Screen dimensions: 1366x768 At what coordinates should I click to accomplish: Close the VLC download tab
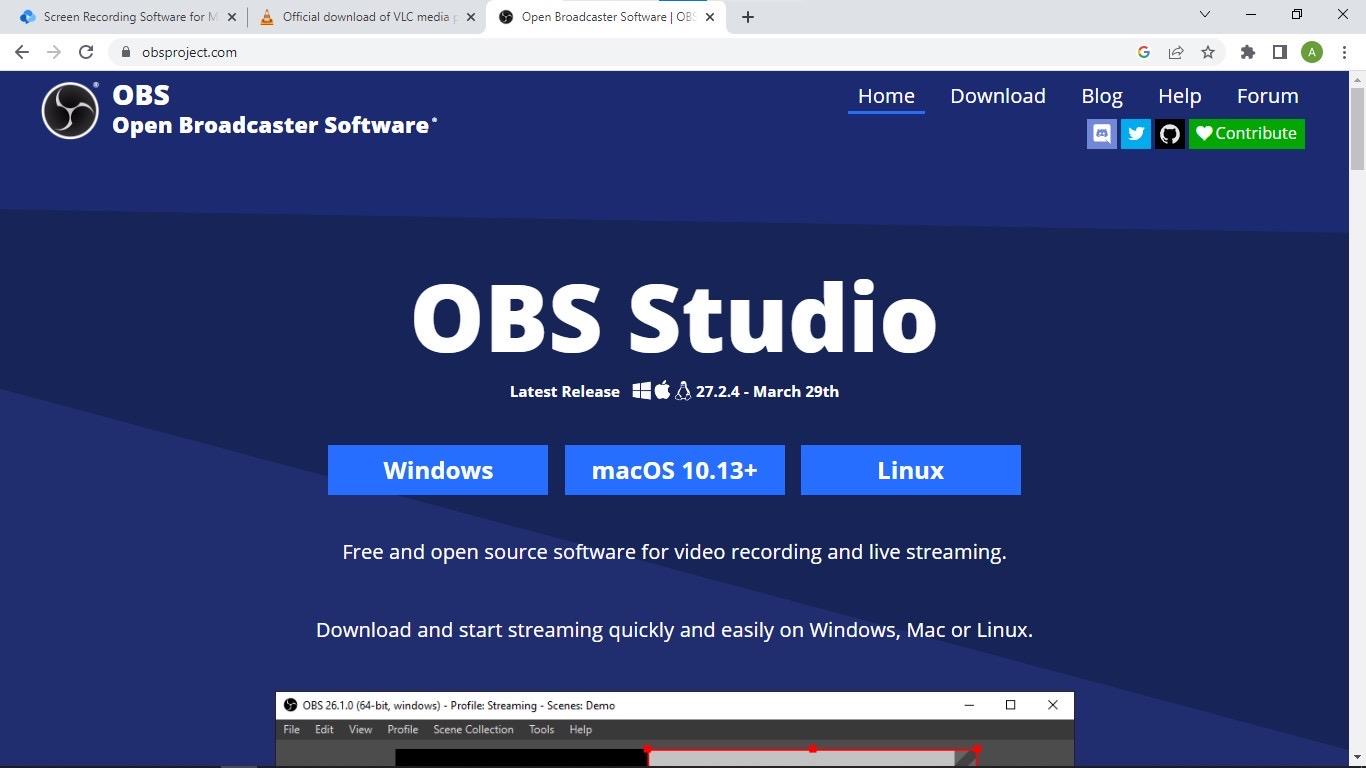pos(471,17)
